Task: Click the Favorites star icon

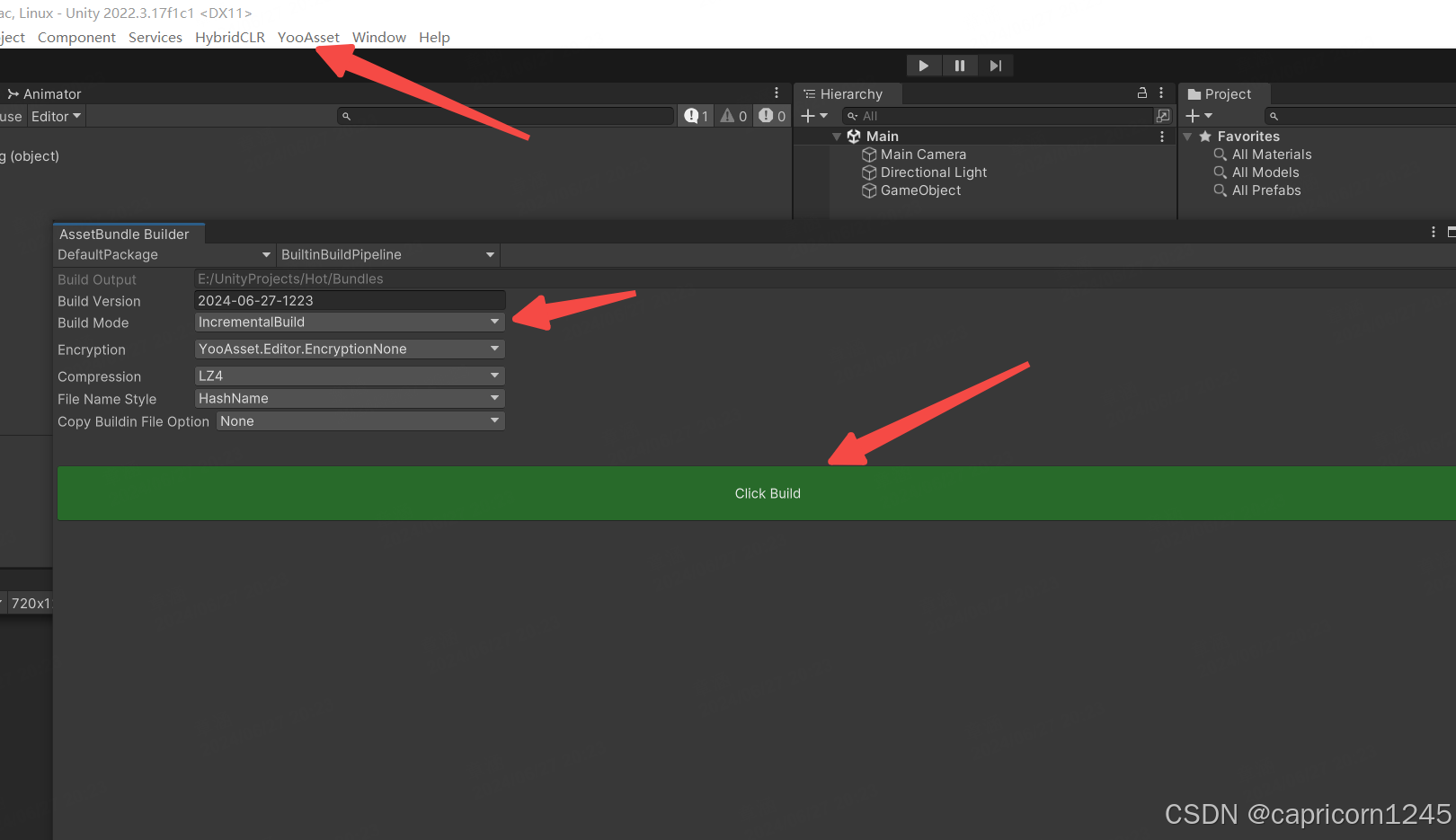Action: click(x=1205, y=137)
